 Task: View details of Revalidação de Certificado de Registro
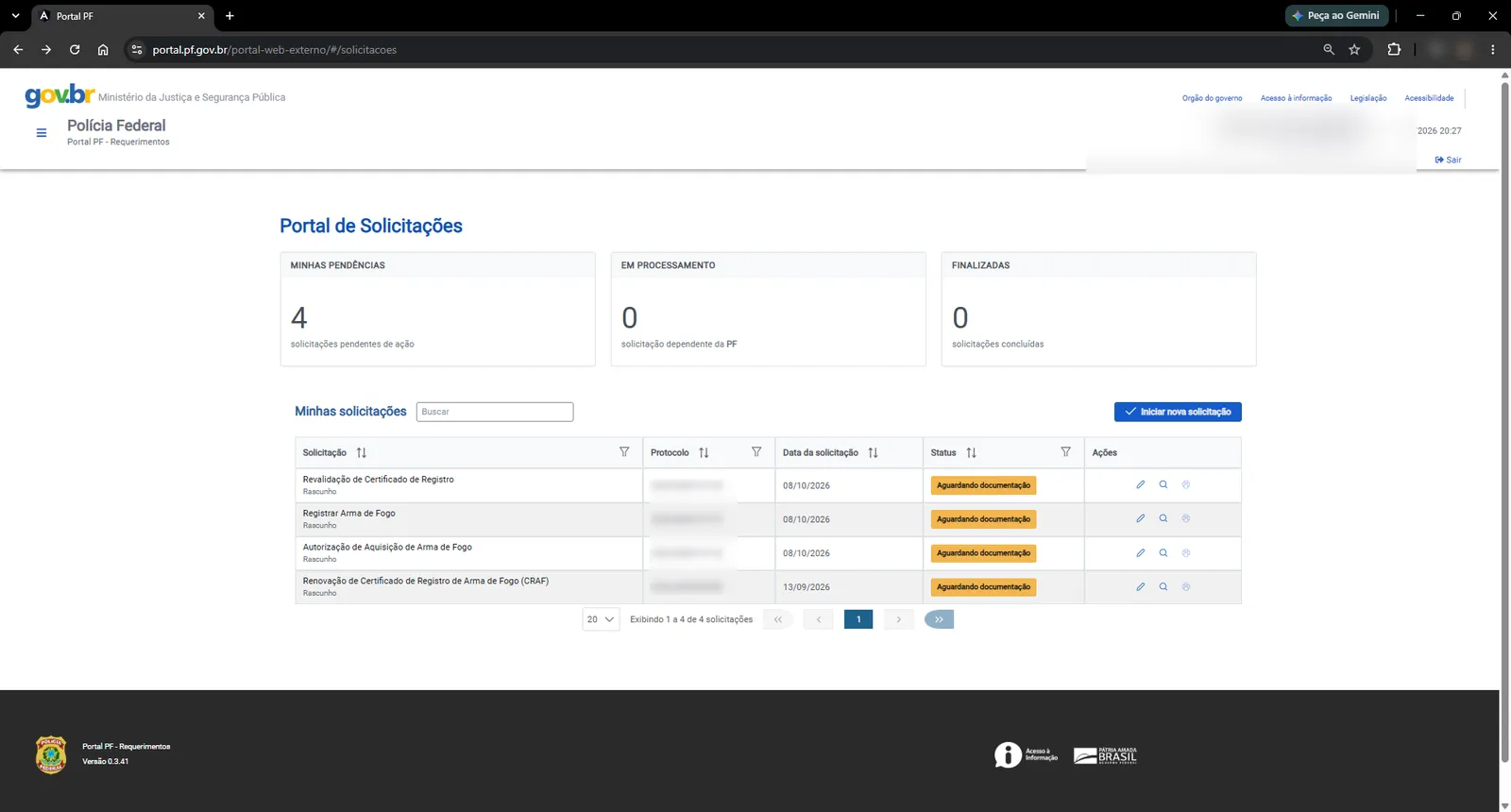pos(1163,485)
